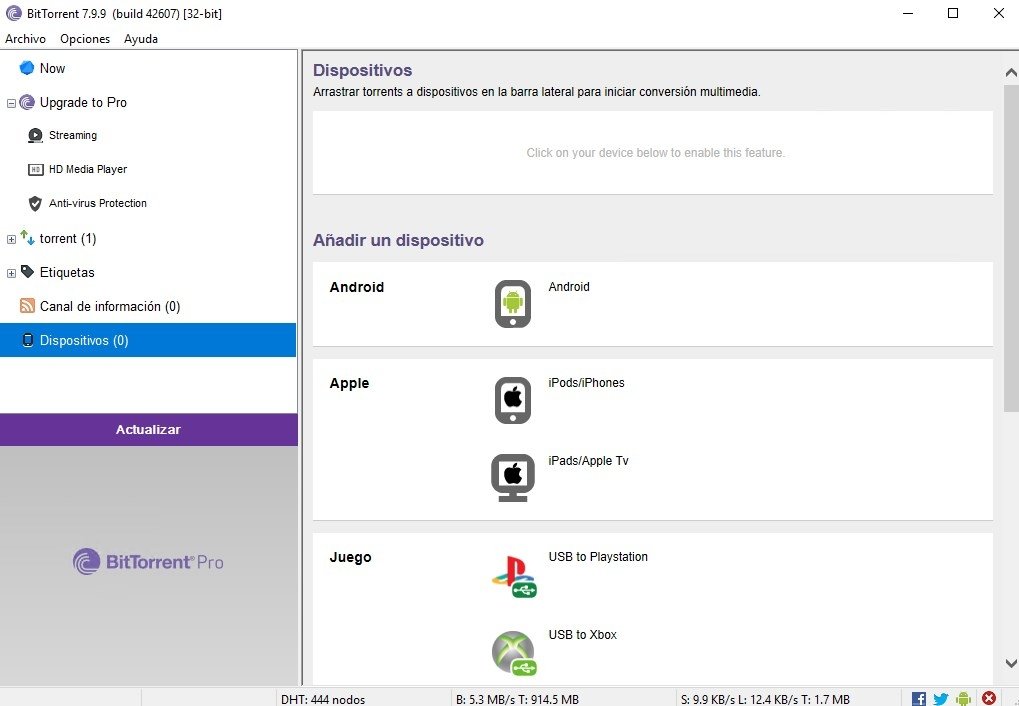The image size is (1019, 706).
Task: Open Facebook icon in status bar
Action: click(x=918, y=699)
